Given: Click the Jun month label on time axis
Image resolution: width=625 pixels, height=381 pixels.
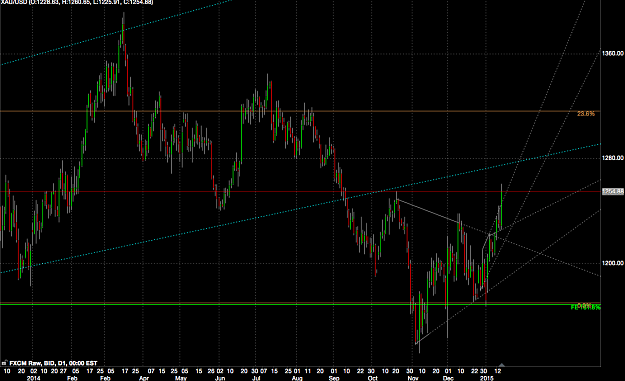Looking at the screenshot, I should (220, 378).
